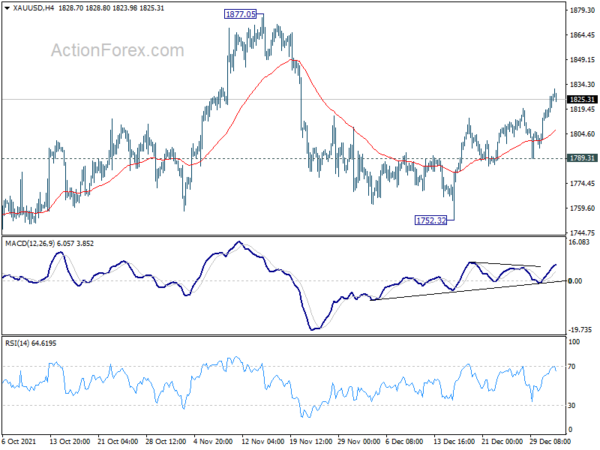Click the 1744.75 price axis value

[x=582, y=233]
